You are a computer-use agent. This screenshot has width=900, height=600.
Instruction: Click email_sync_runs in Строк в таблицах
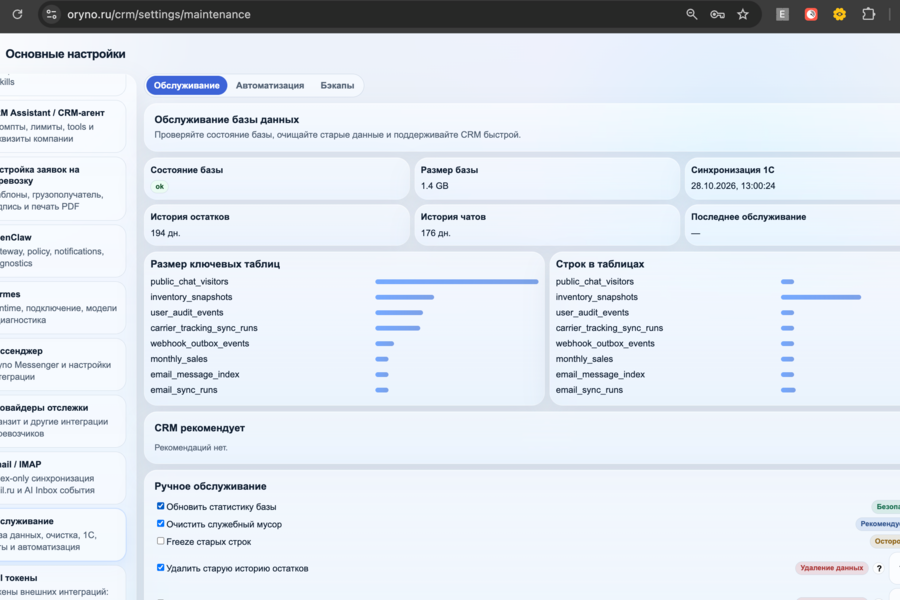pos(589,390)
